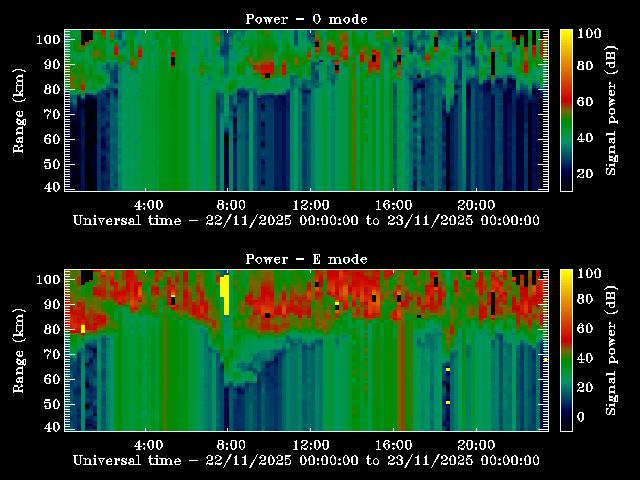Click the Universal time caption under O mode plot
640x480 pixels.
[306, 220]
